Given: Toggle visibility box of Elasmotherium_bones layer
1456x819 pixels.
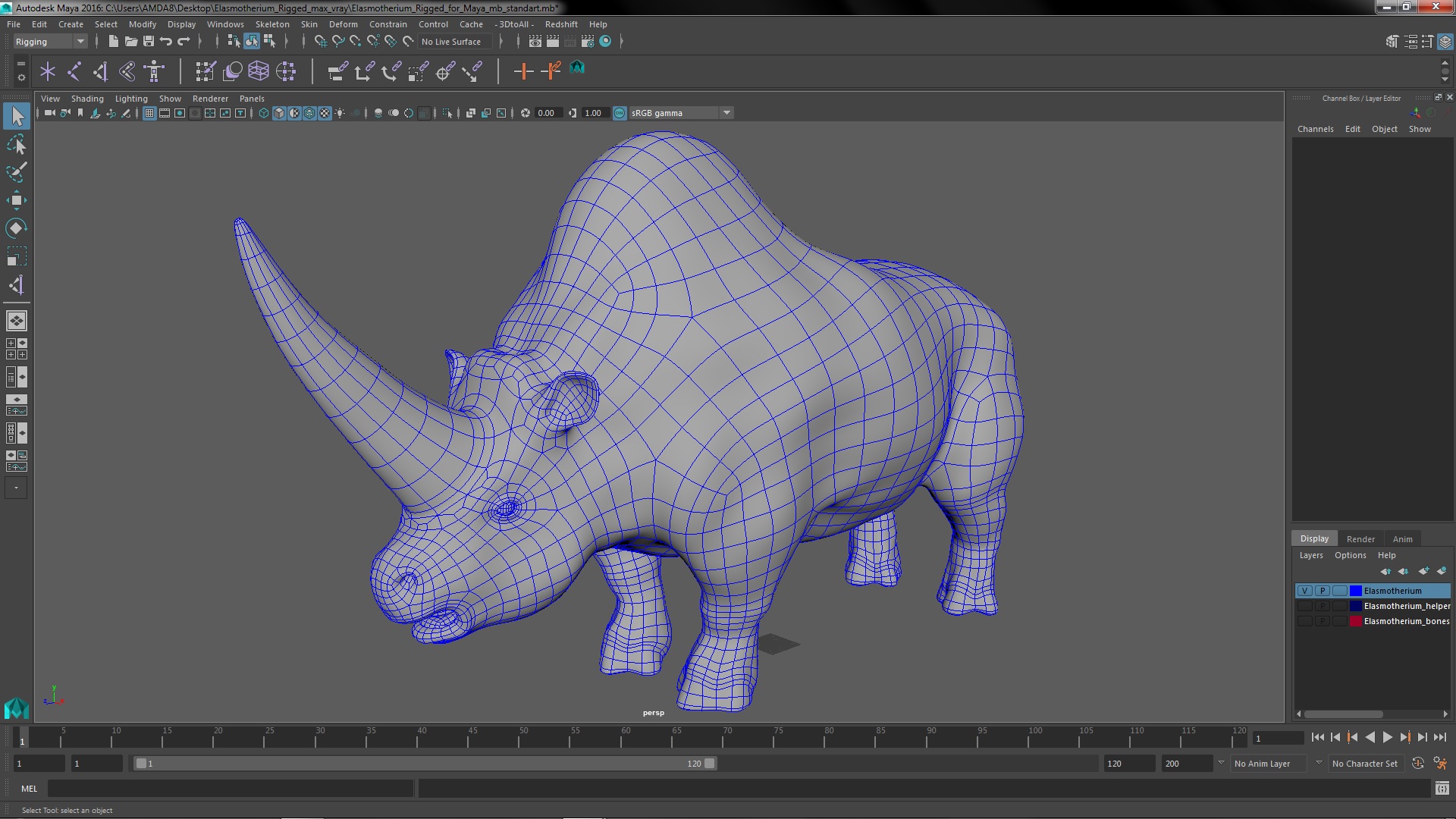Looking at the screenshot, I should (1304, 621).
